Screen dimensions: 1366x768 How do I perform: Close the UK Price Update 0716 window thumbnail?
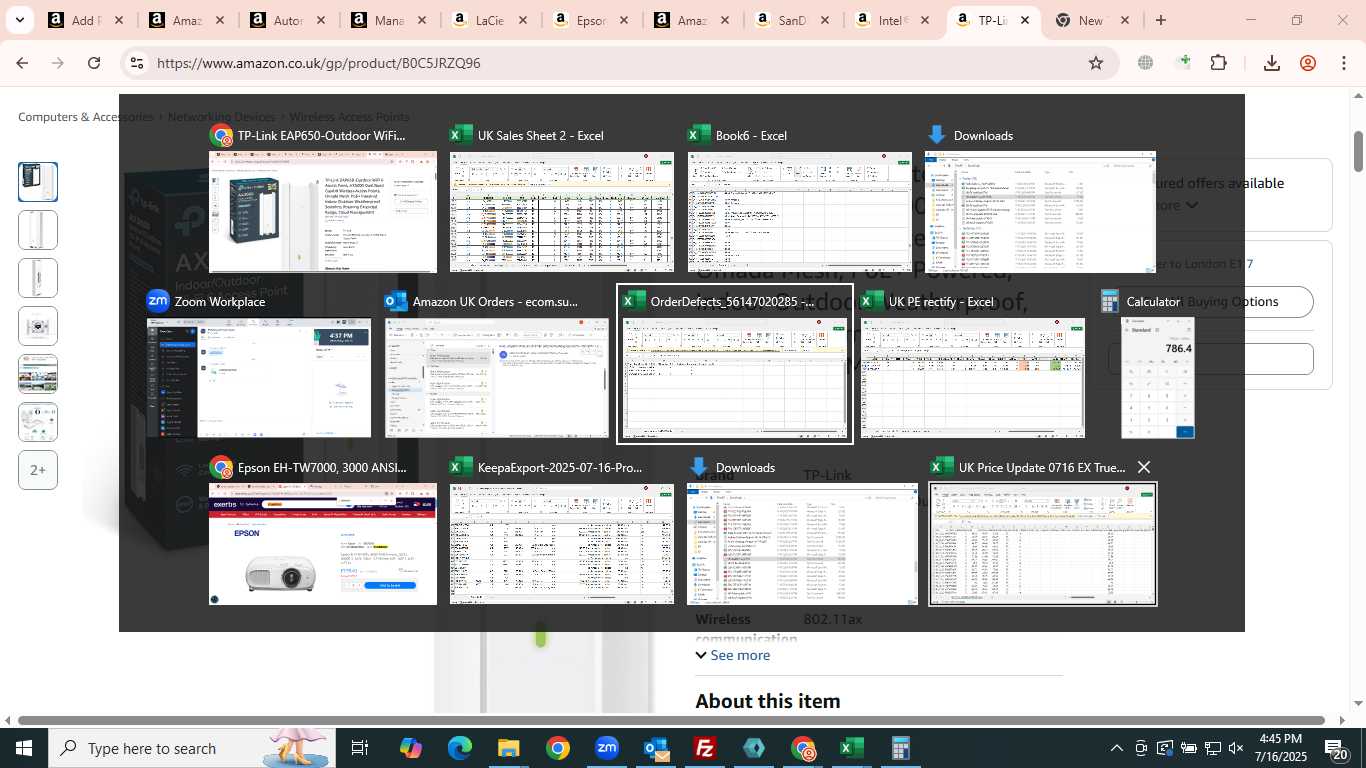click(1144, 467)
